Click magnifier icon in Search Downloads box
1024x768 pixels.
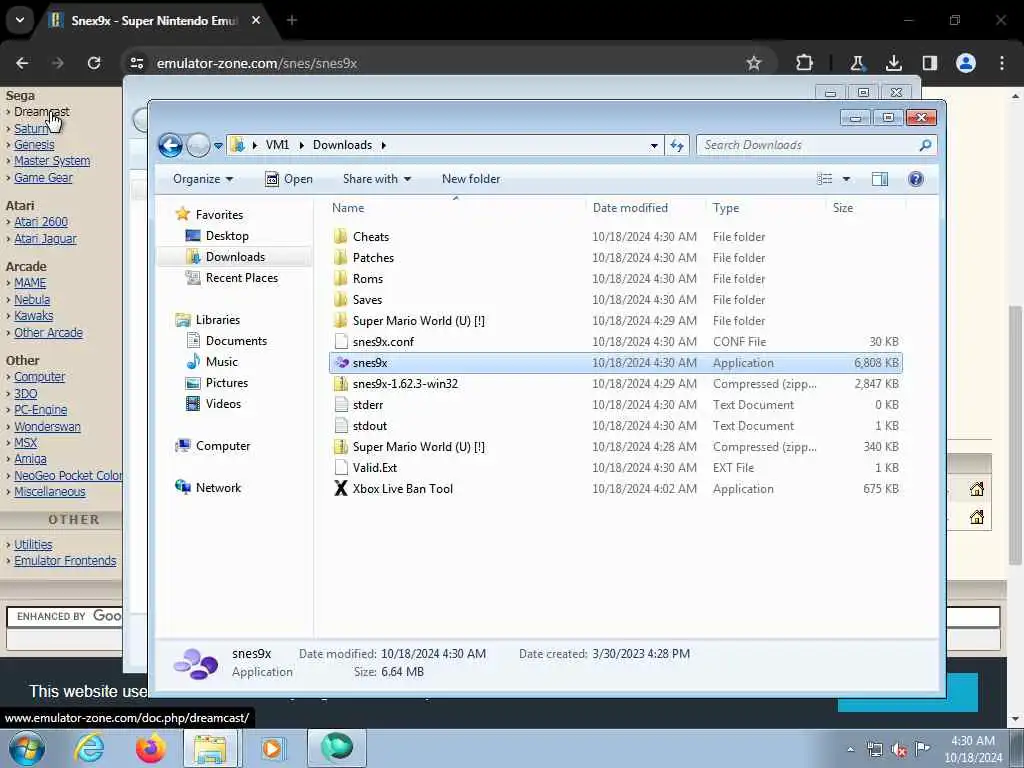click(x=925, y=145)
